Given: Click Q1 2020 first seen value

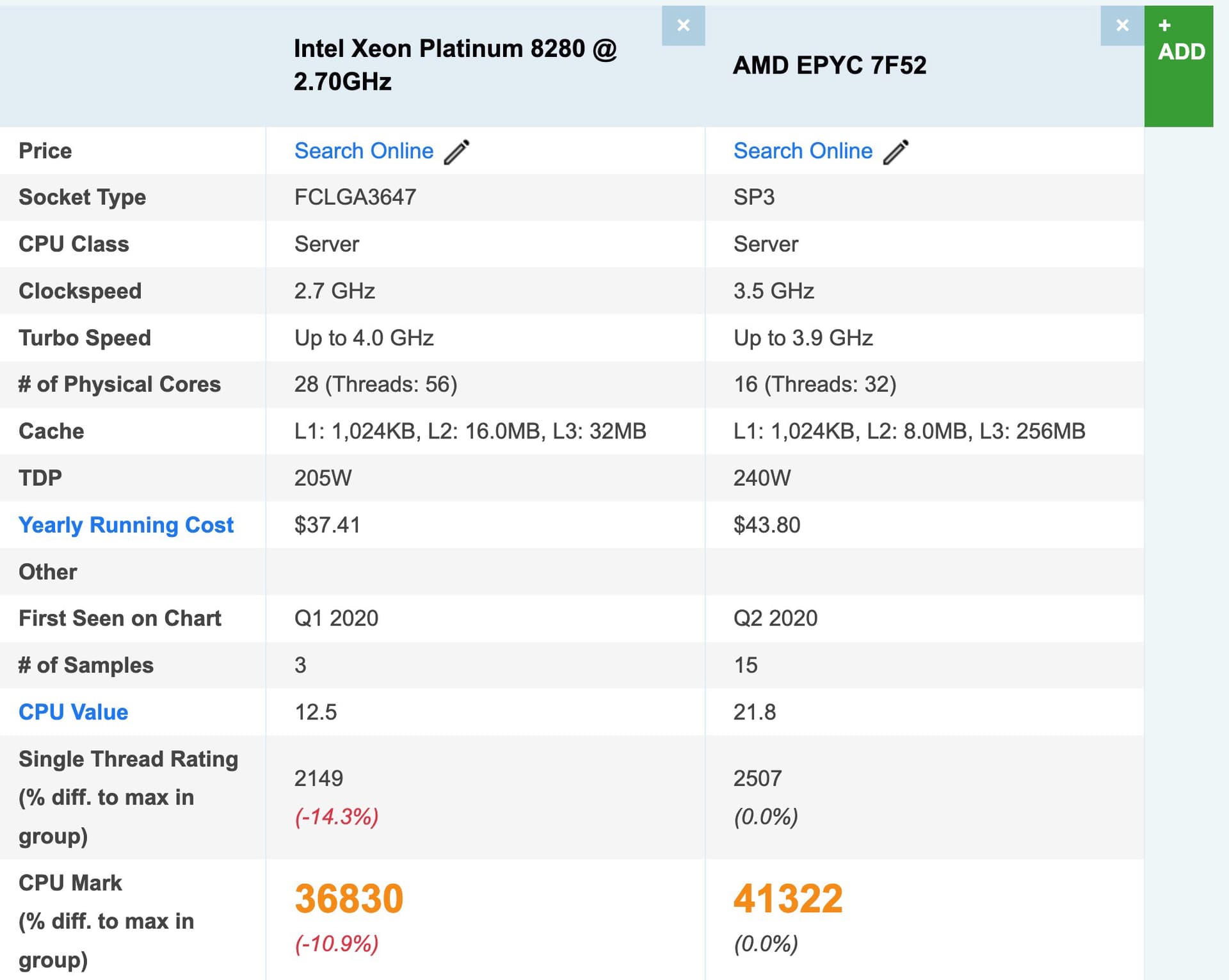Looking at the screenshot, I should click(336, 618).
